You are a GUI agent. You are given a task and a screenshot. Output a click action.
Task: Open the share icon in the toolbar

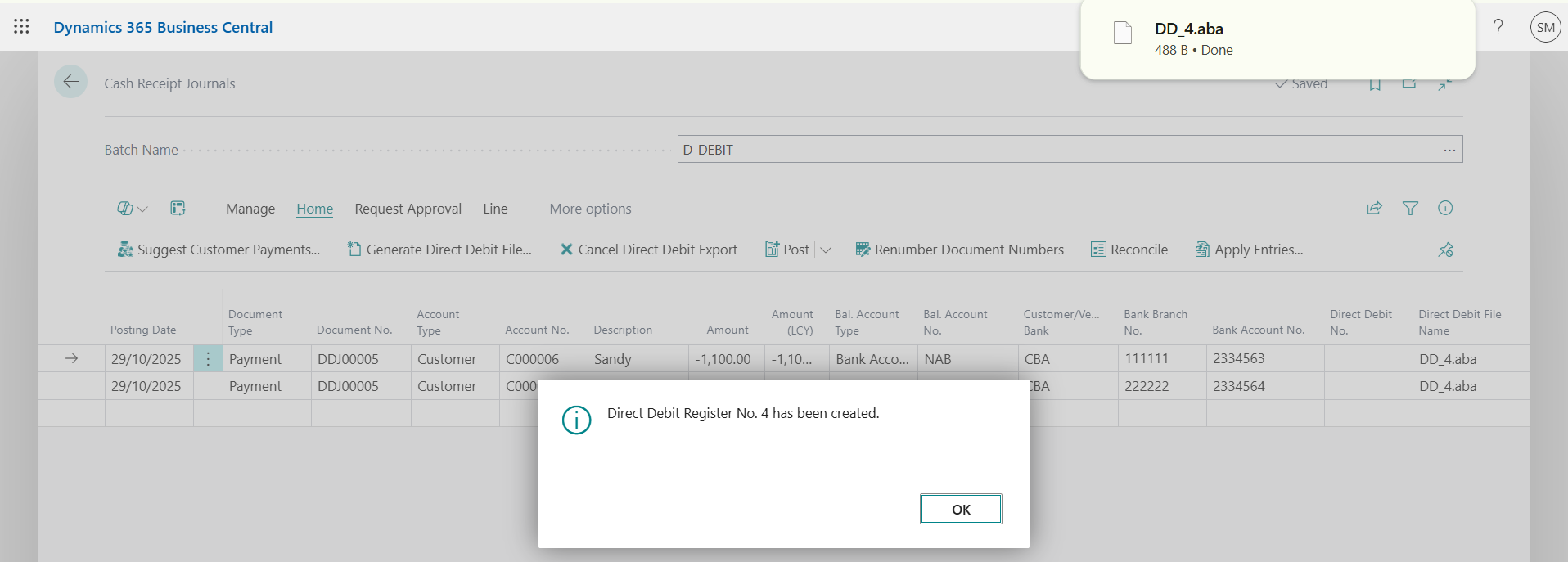coord(1375,209)
